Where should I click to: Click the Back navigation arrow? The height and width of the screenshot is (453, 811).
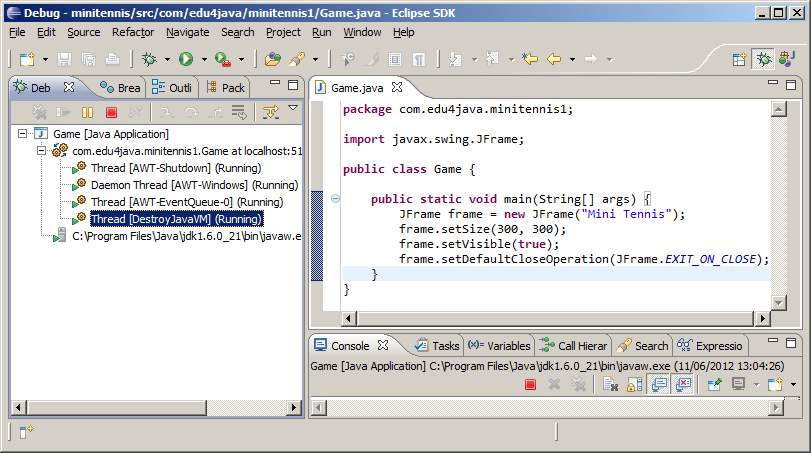pyautogui.click(x=554, y=59)
